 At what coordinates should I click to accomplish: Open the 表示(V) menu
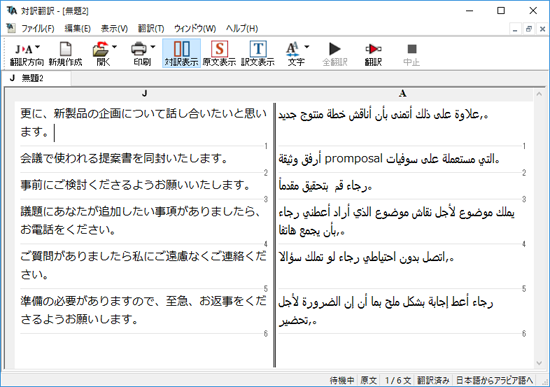click(x=114, y=28)
